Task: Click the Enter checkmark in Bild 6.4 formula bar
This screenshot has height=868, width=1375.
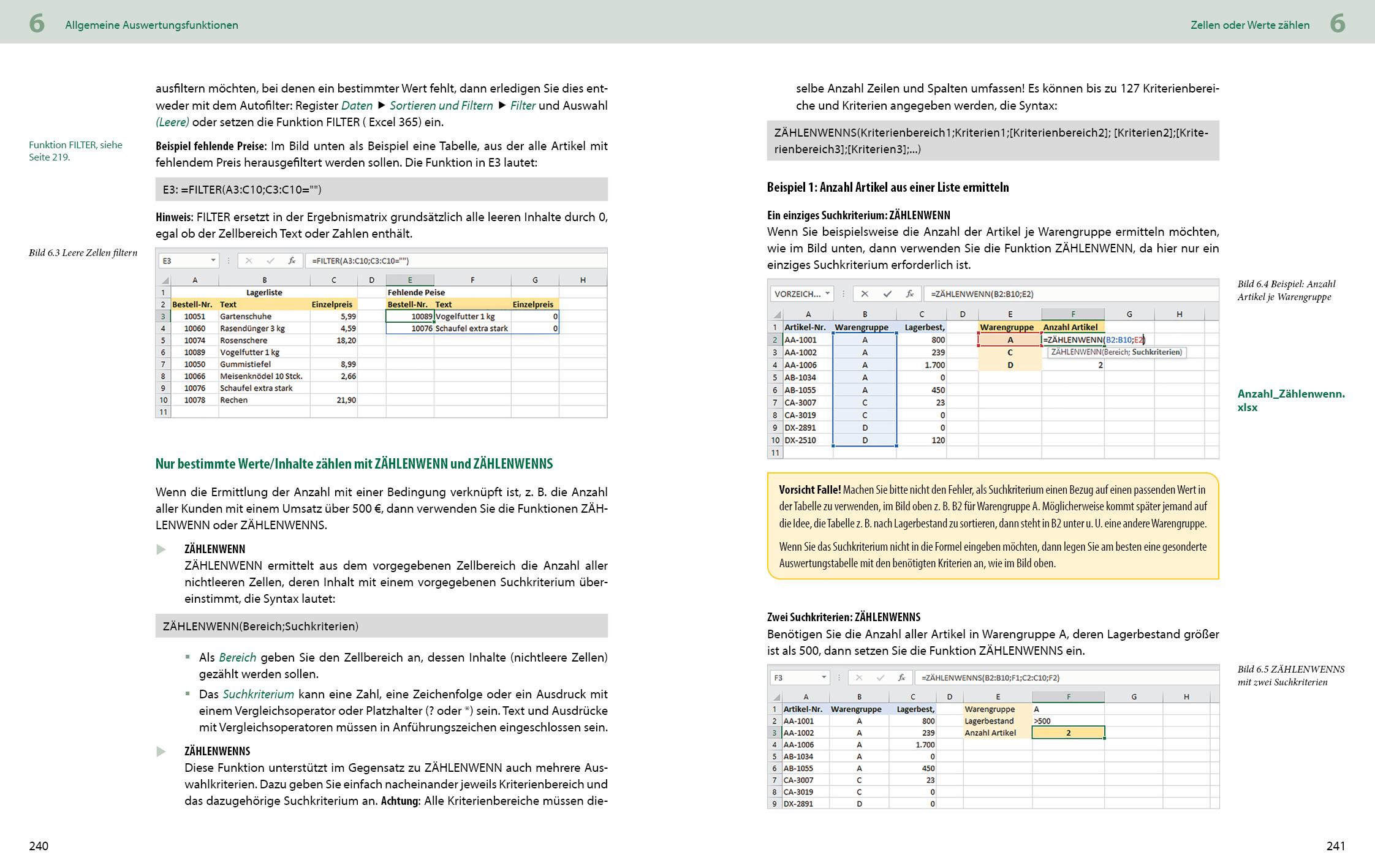Action: (887, 294)
